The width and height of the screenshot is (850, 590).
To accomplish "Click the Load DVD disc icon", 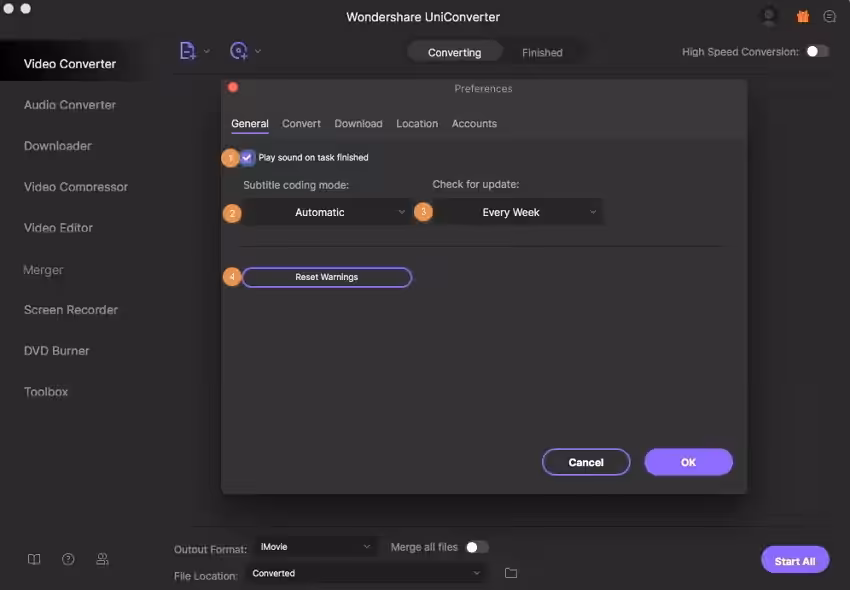I will (239, 51).
